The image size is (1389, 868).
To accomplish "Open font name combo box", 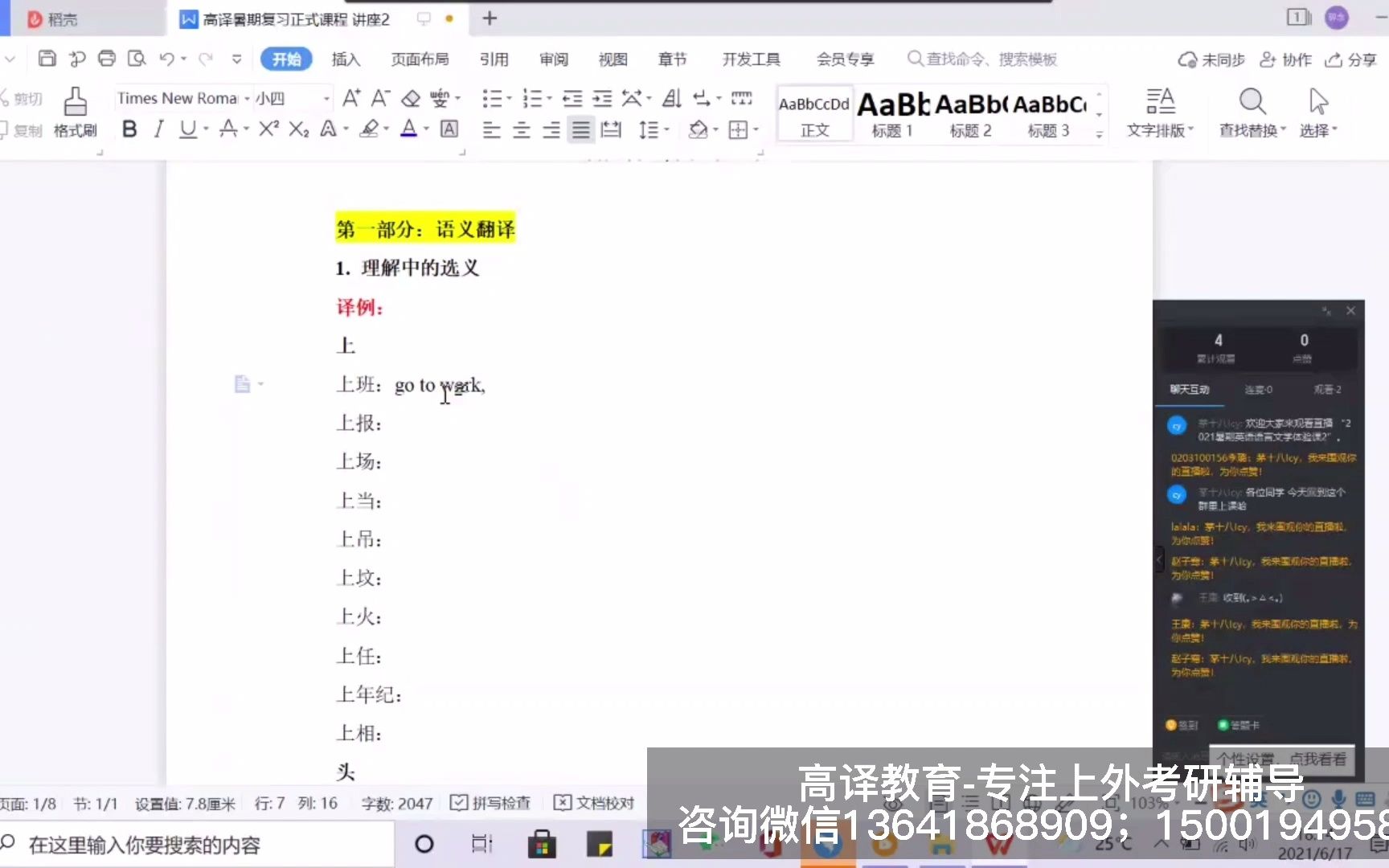I will (x=183, y=98).
